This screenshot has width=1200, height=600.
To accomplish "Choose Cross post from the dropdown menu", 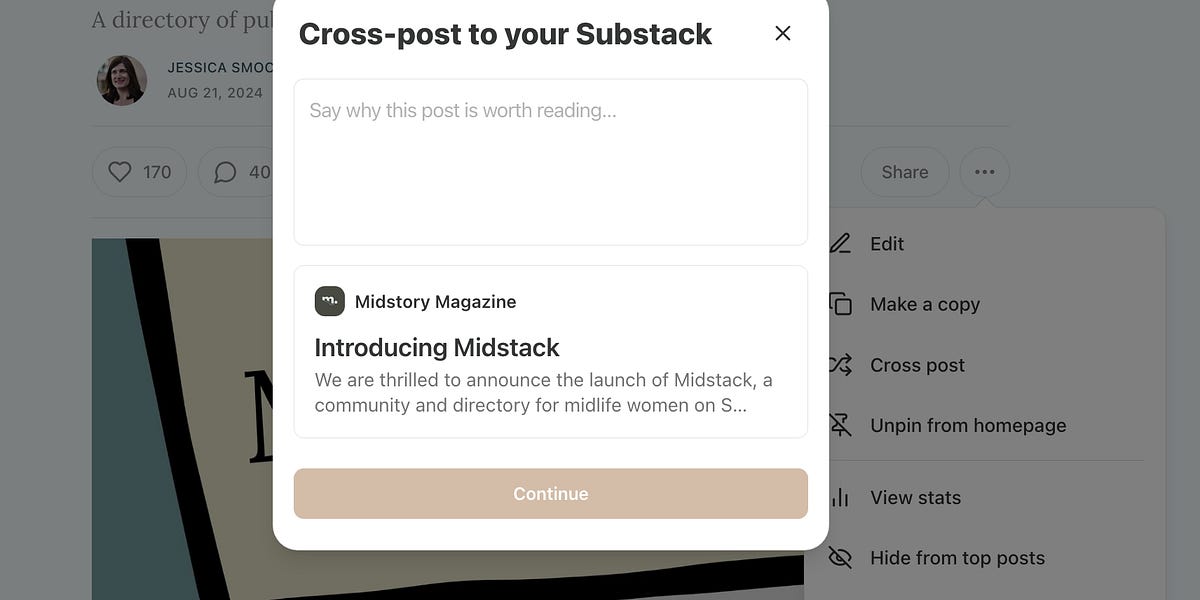I will click(917, 365).
